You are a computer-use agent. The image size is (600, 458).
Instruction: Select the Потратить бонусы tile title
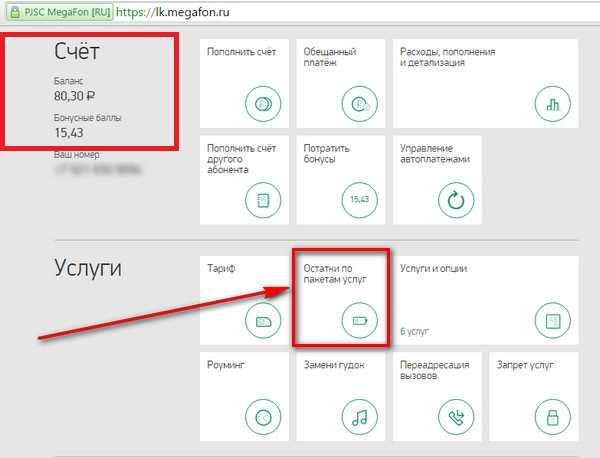click(x=325, y=153)
